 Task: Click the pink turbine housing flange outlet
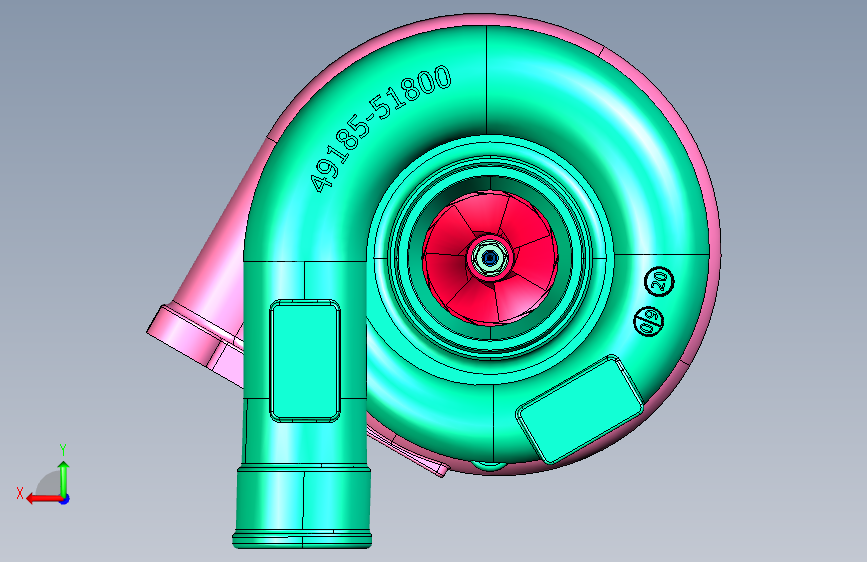[x=194, y=345]
